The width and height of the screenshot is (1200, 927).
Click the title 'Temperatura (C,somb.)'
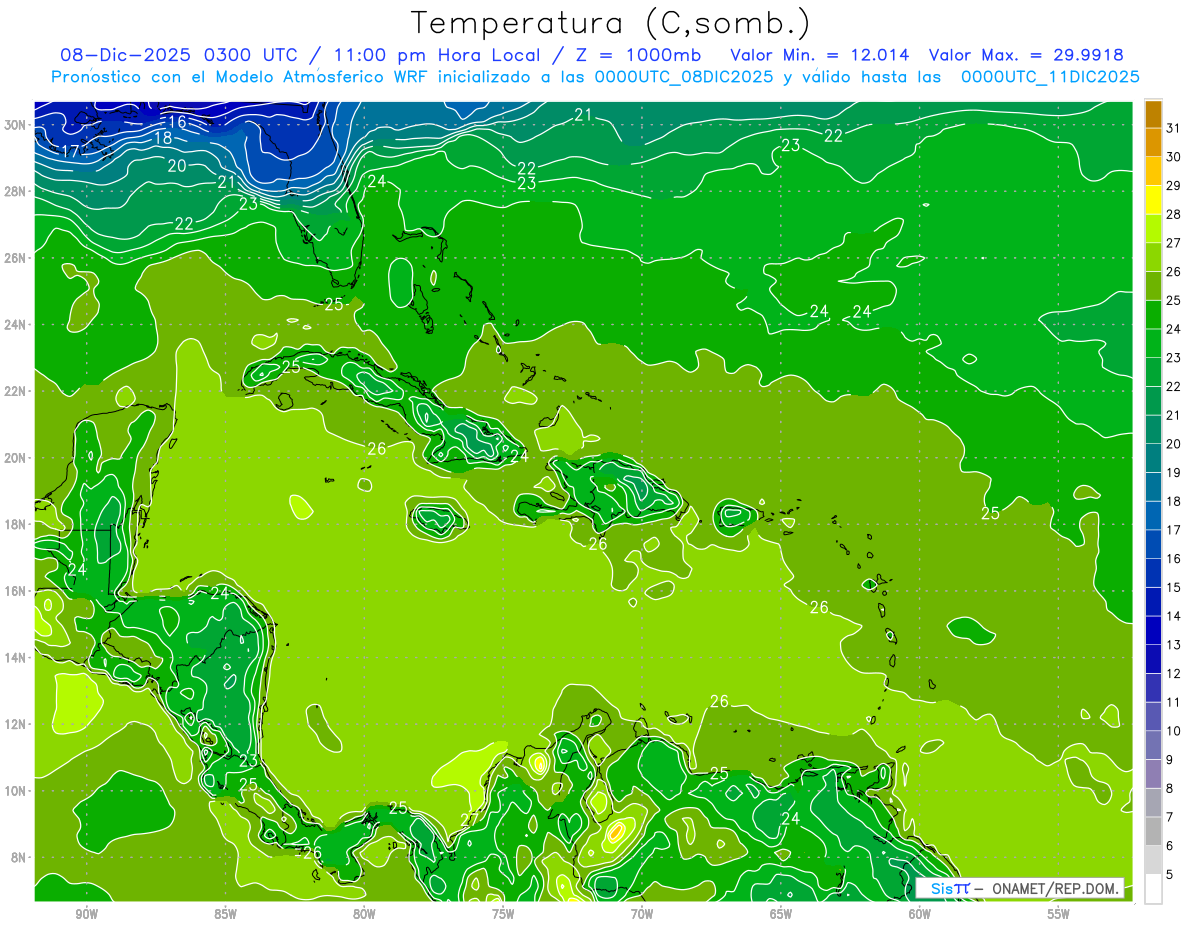pos(611,23)
